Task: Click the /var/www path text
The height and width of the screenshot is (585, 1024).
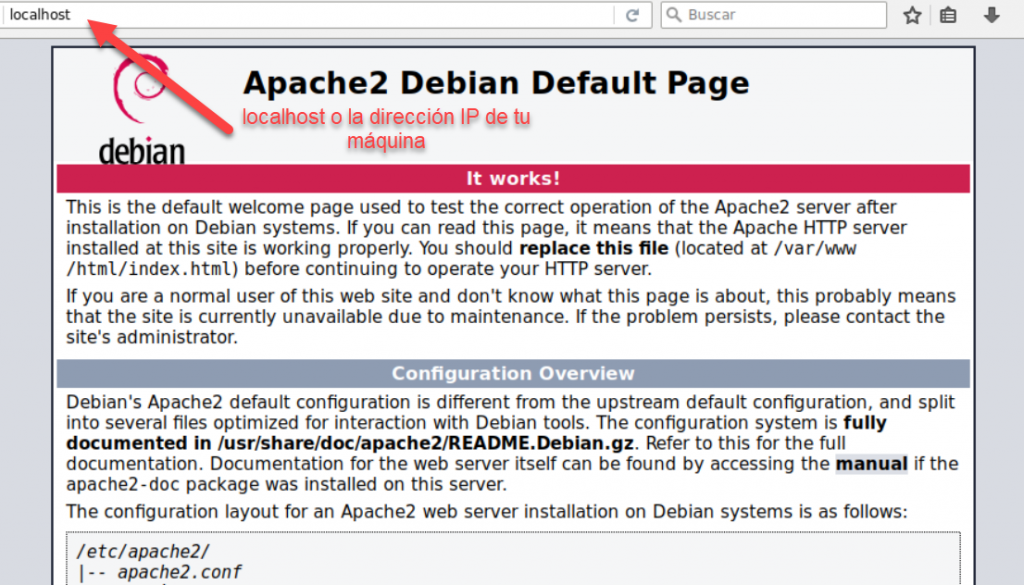Action: 815,247
